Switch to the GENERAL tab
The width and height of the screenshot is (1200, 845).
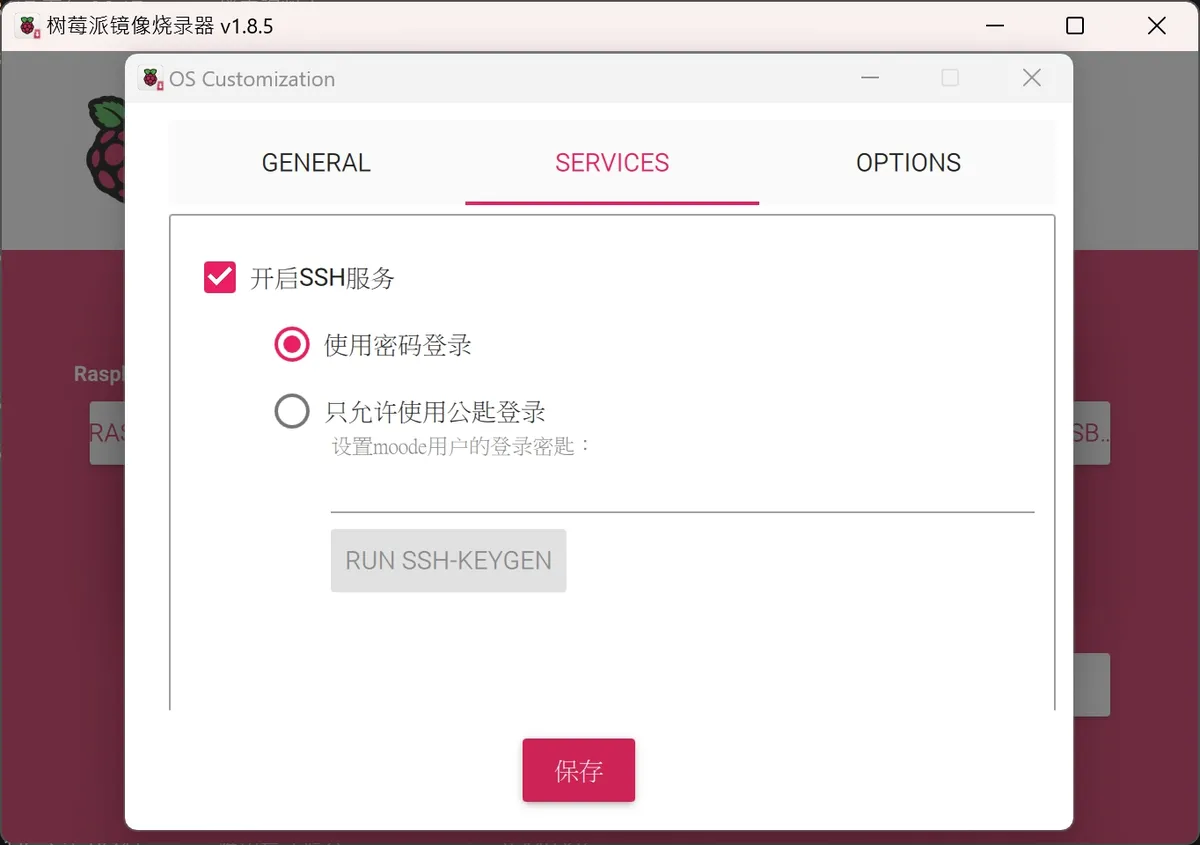coord(316,163)
